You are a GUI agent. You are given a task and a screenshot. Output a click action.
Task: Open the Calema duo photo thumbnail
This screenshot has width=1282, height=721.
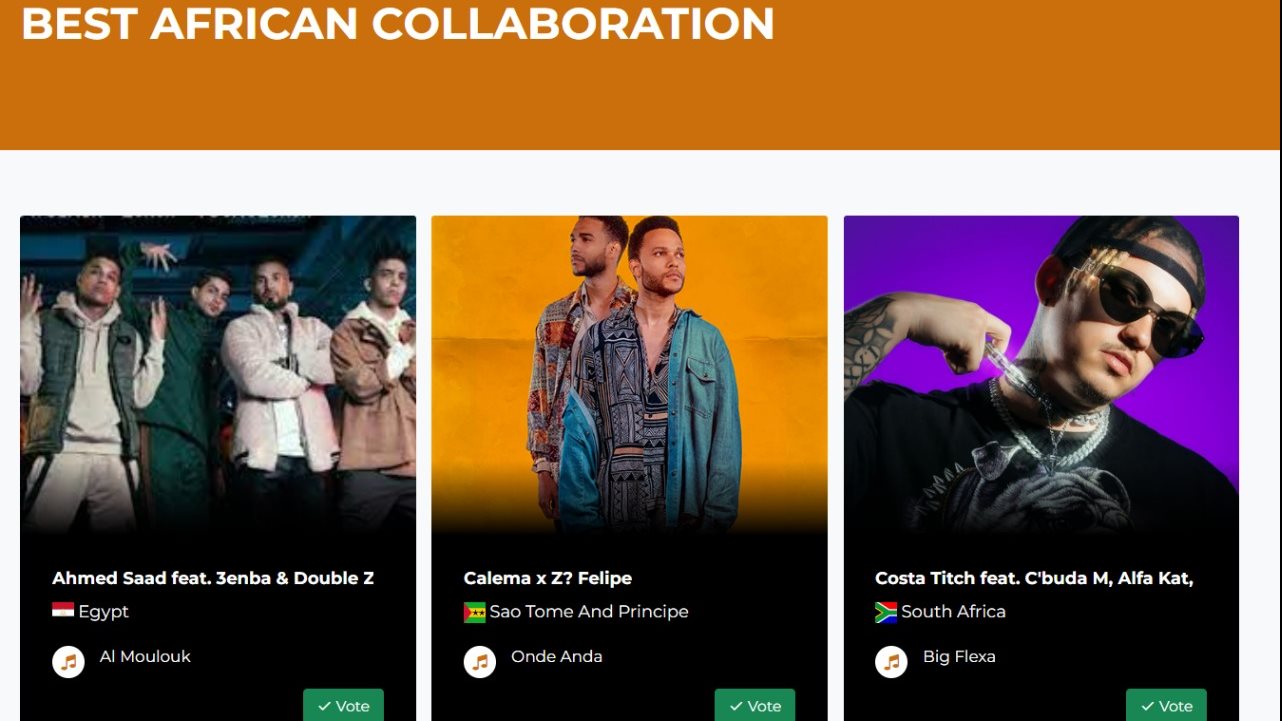(x=629, y=375)
